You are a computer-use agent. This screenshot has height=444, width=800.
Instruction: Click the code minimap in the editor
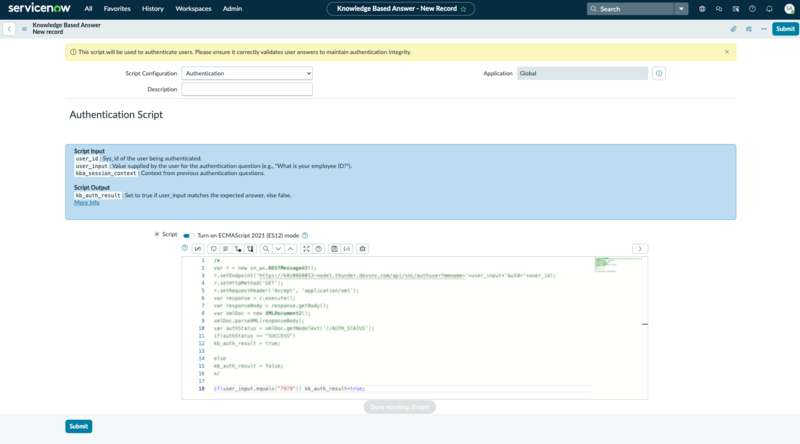click(618, 265)
